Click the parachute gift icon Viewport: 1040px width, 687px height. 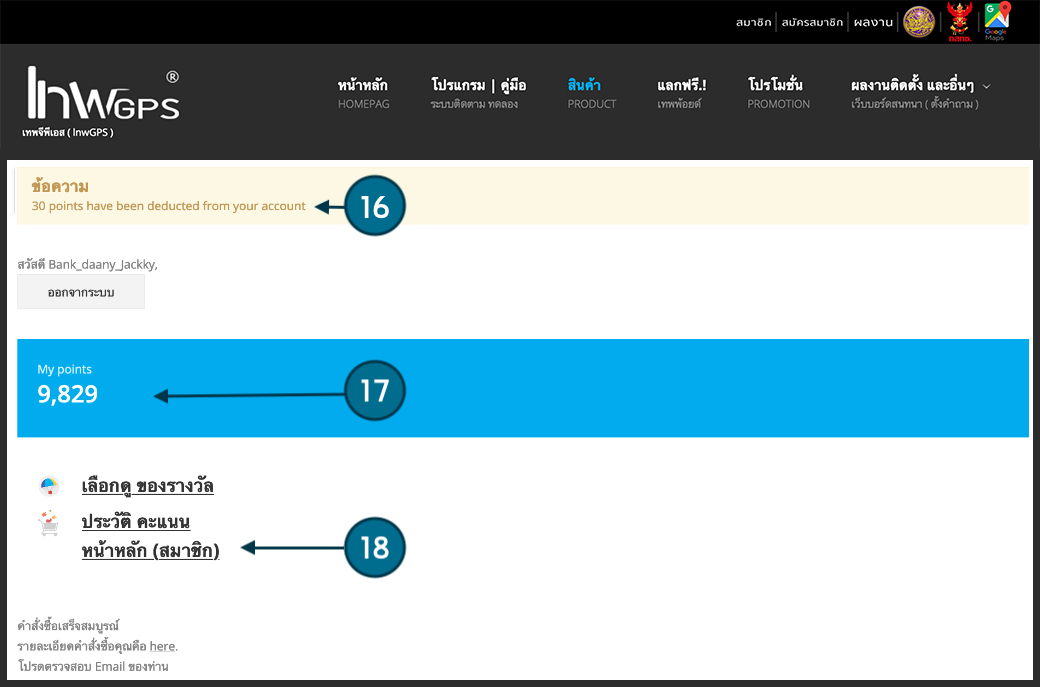click(49, 487)
